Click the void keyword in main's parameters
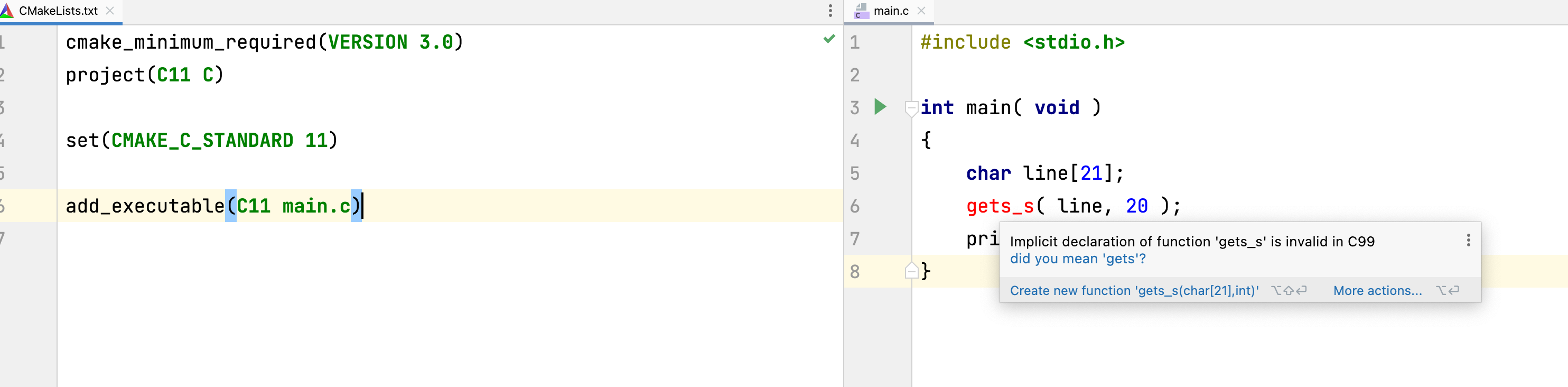Viewport: 1568px width, 387px height. 1057,108
